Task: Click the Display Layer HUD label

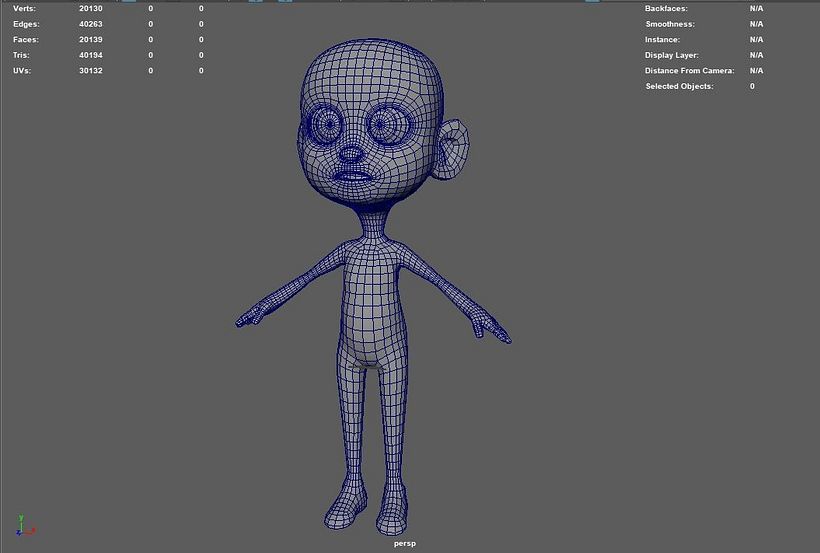Action: [672, 55]
